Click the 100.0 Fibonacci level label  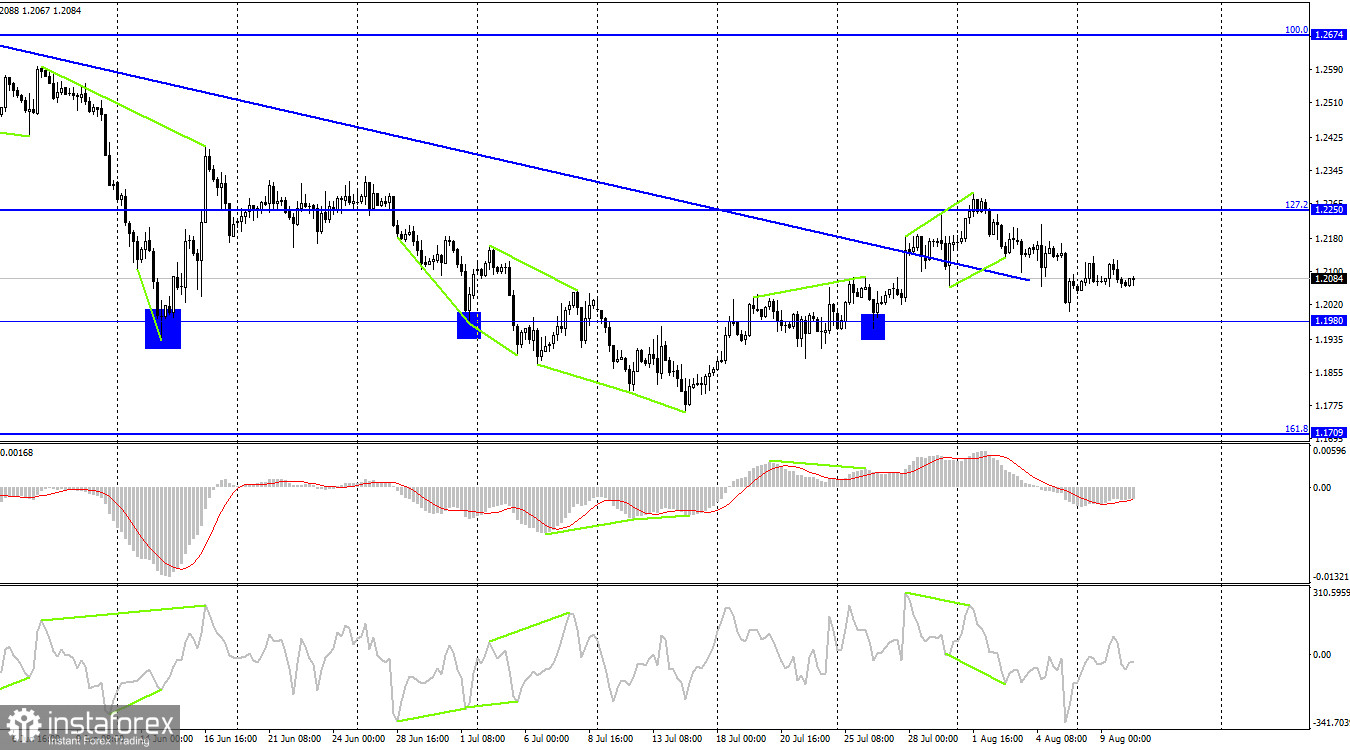pos(1296,30)
